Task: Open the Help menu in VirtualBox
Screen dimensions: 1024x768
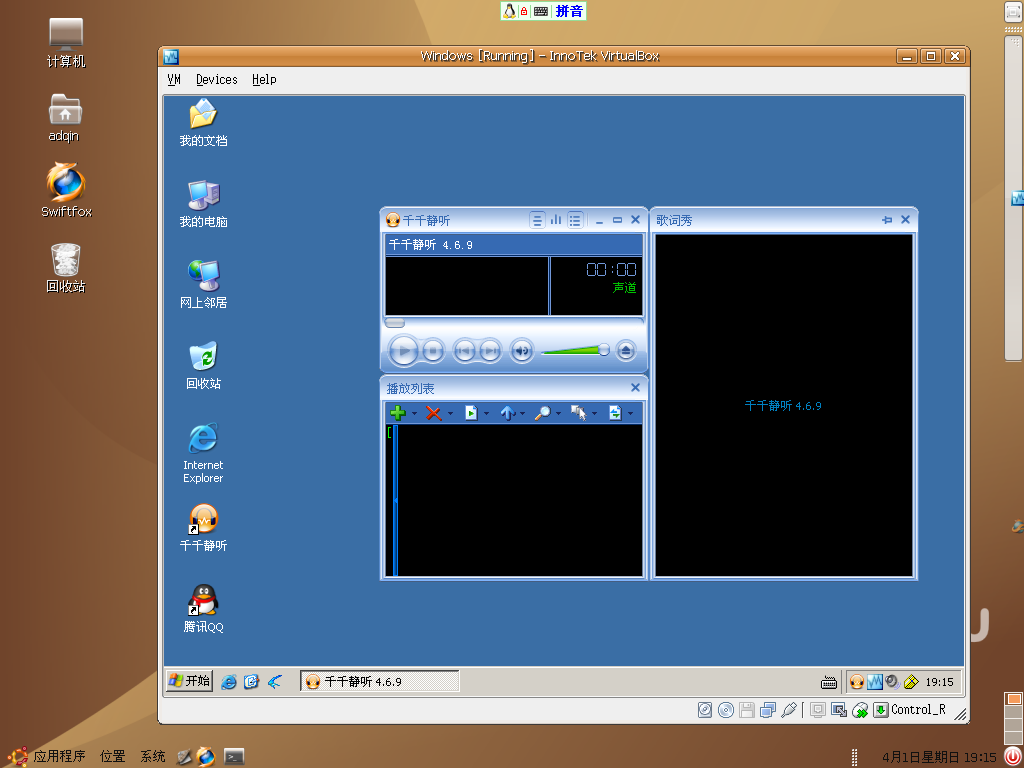Action: point(264,79)
